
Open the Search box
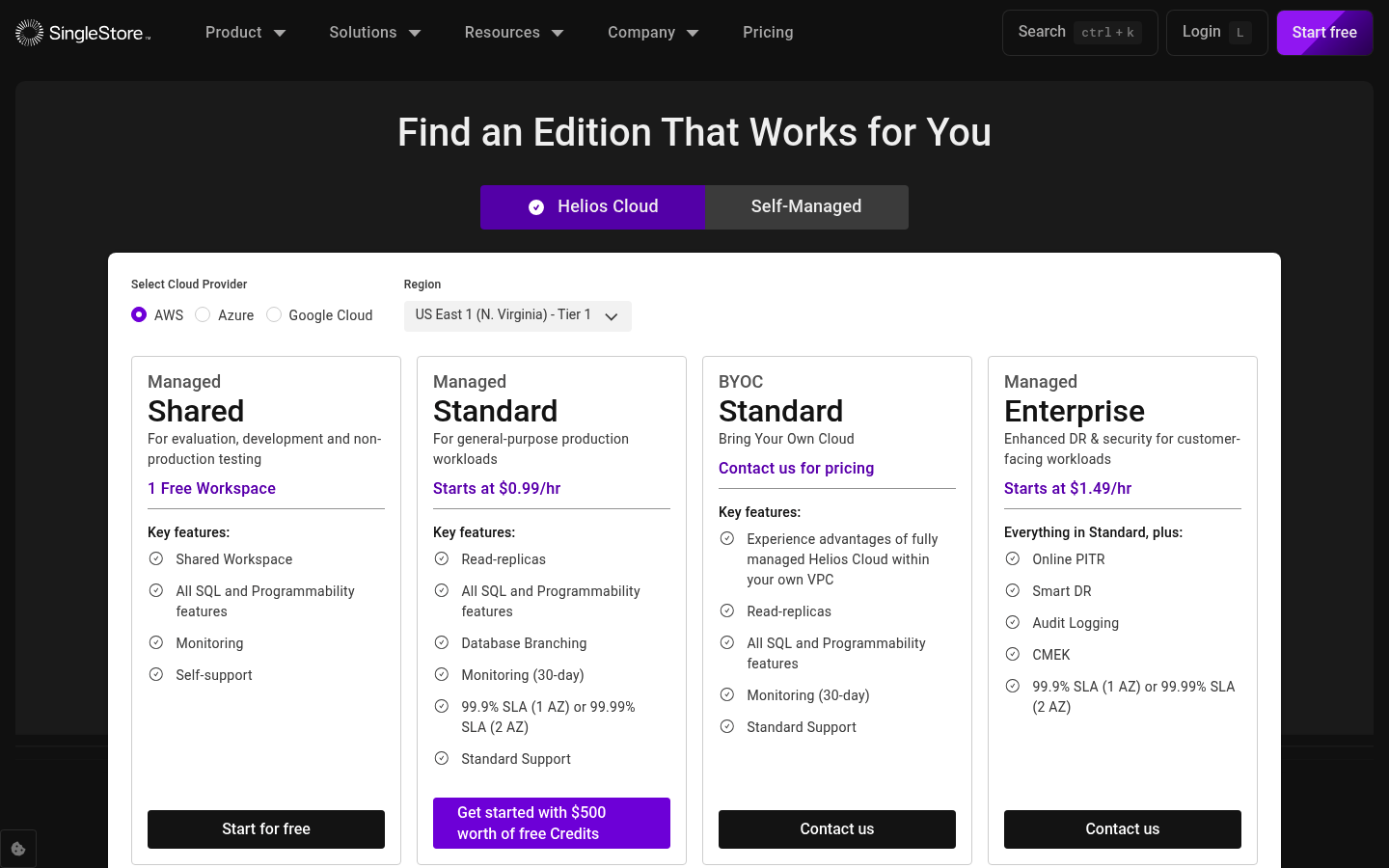[x=1079, y=33]
